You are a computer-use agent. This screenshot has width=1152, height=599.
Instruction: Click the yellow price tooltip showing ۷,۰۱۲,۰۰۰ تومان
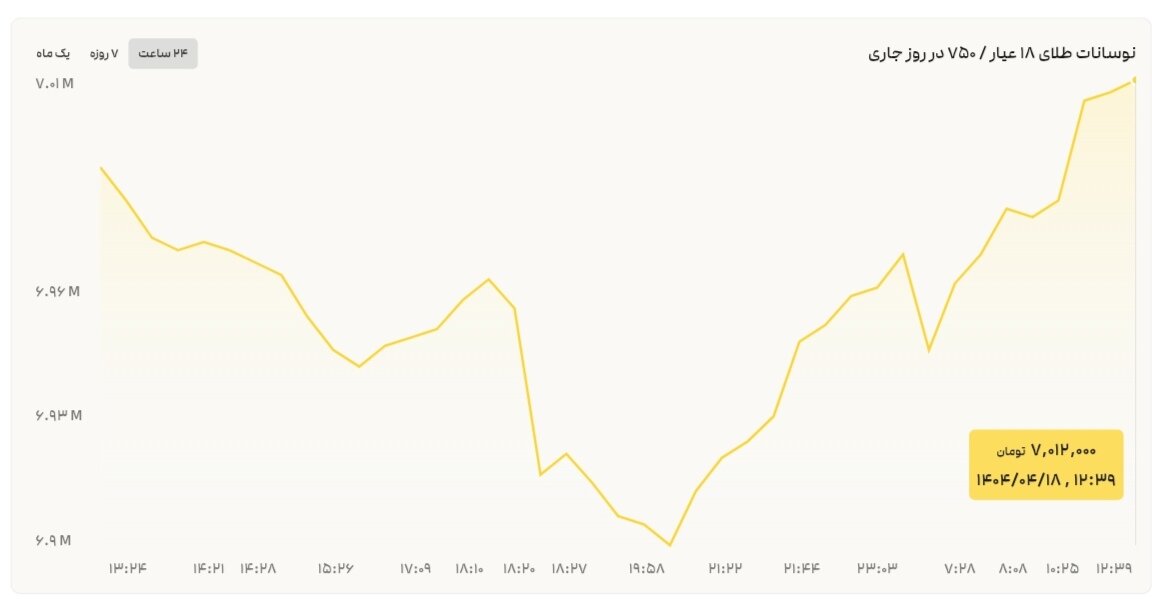[1045, 465]
